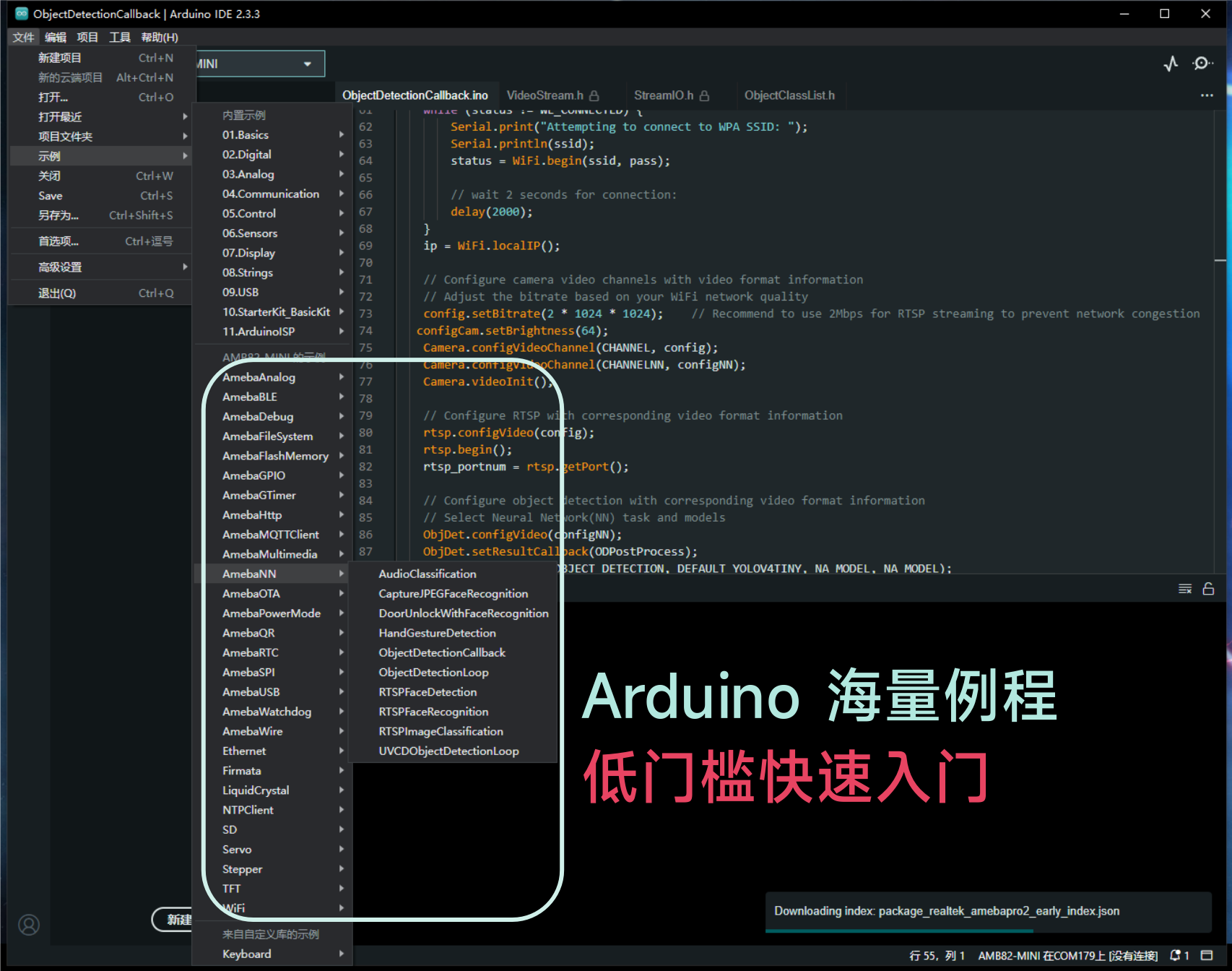Open the 项目 menu
Viewport: 1232px width, 971px height.
(x=87, y=38)
